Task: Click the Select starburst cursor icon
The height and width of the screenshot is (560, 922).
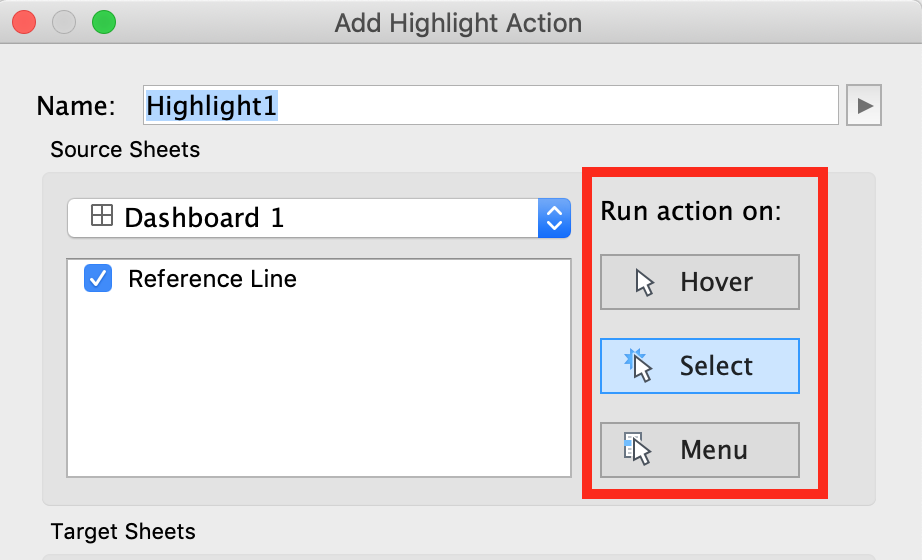Action: point(638,366)
